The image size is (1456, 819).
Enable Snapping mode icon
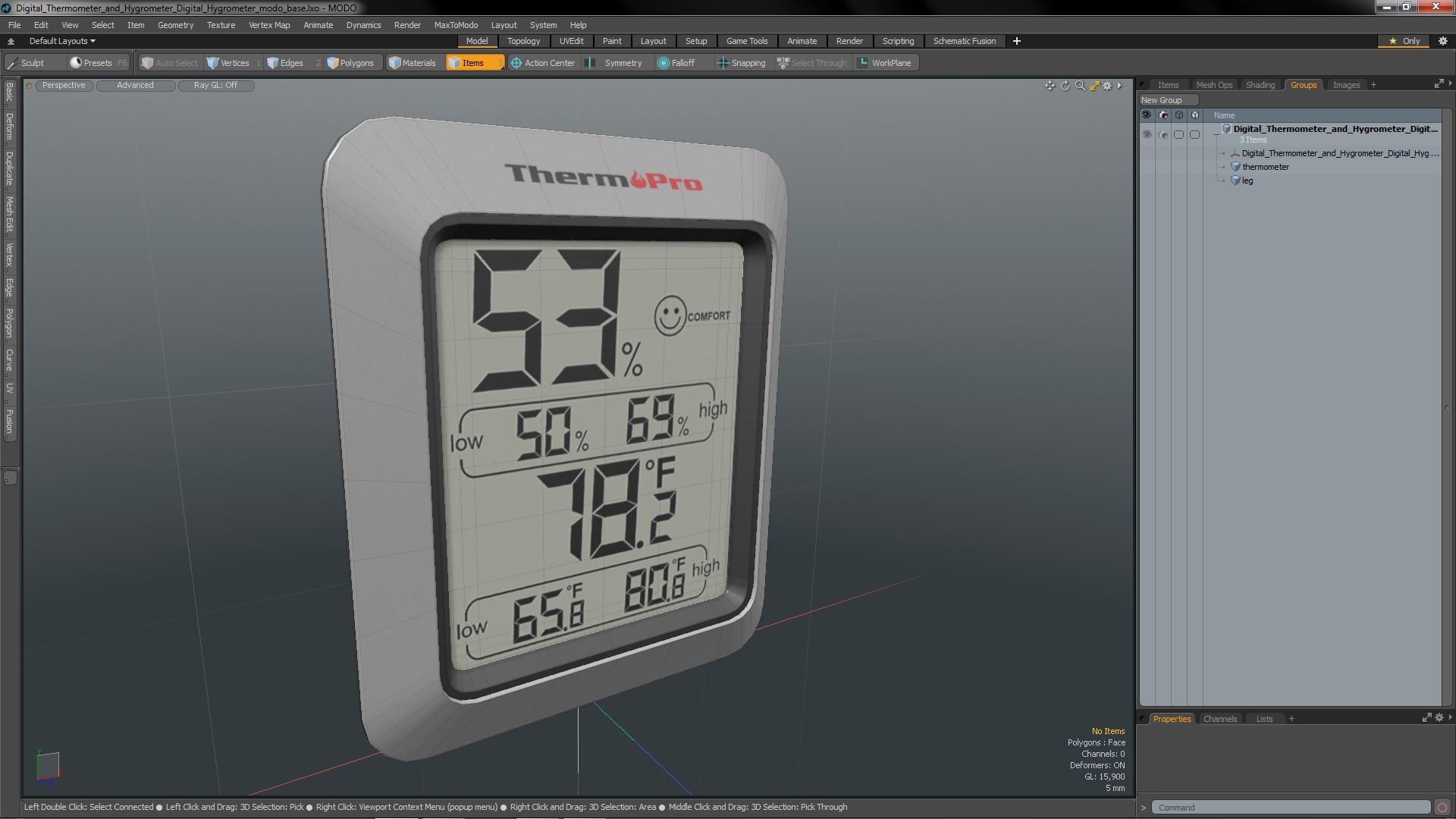[722, 63]
